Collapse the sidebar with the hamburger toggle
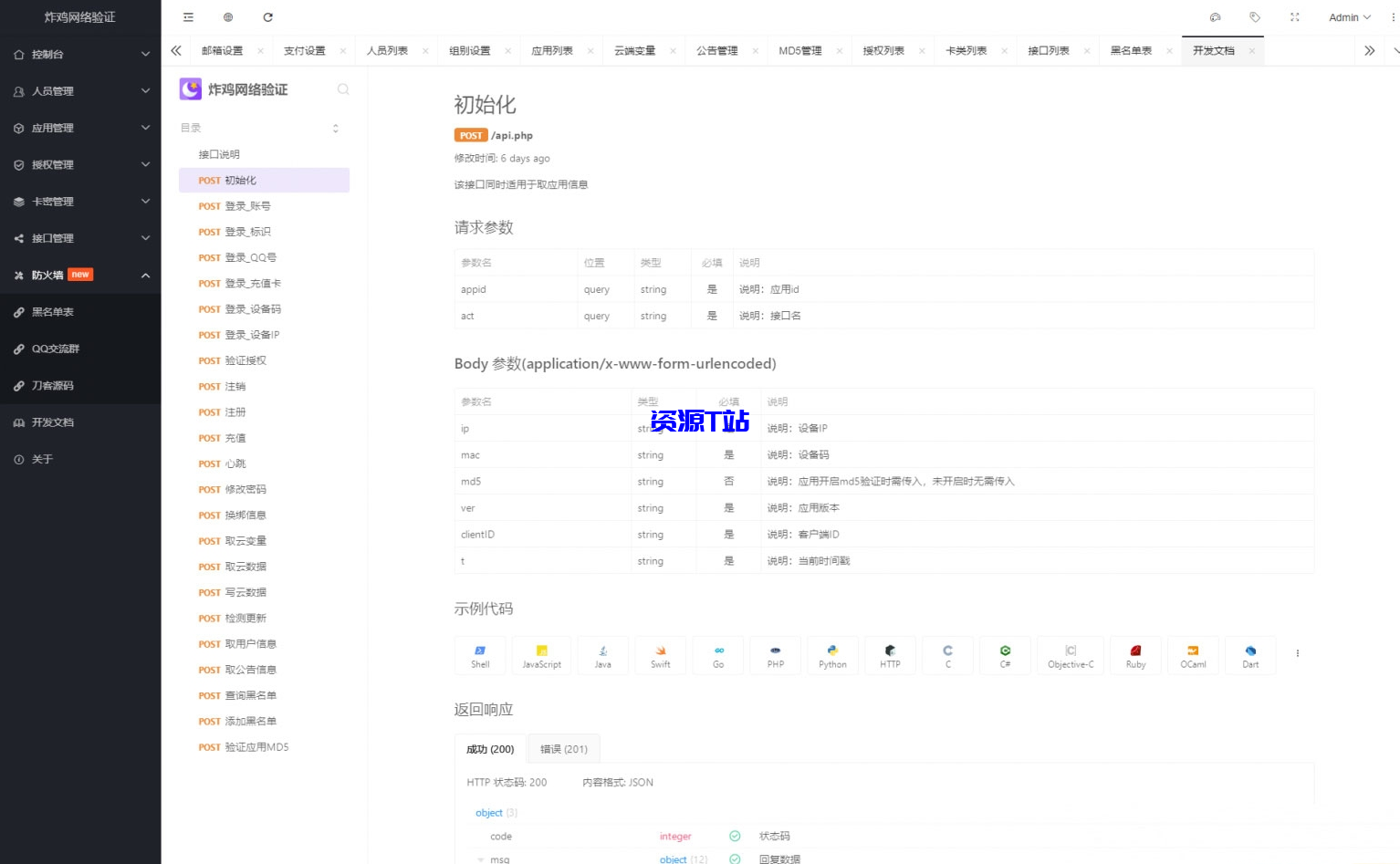This screenshot has width=1400, height=864. pyautogui.click(x=188, y=16)
